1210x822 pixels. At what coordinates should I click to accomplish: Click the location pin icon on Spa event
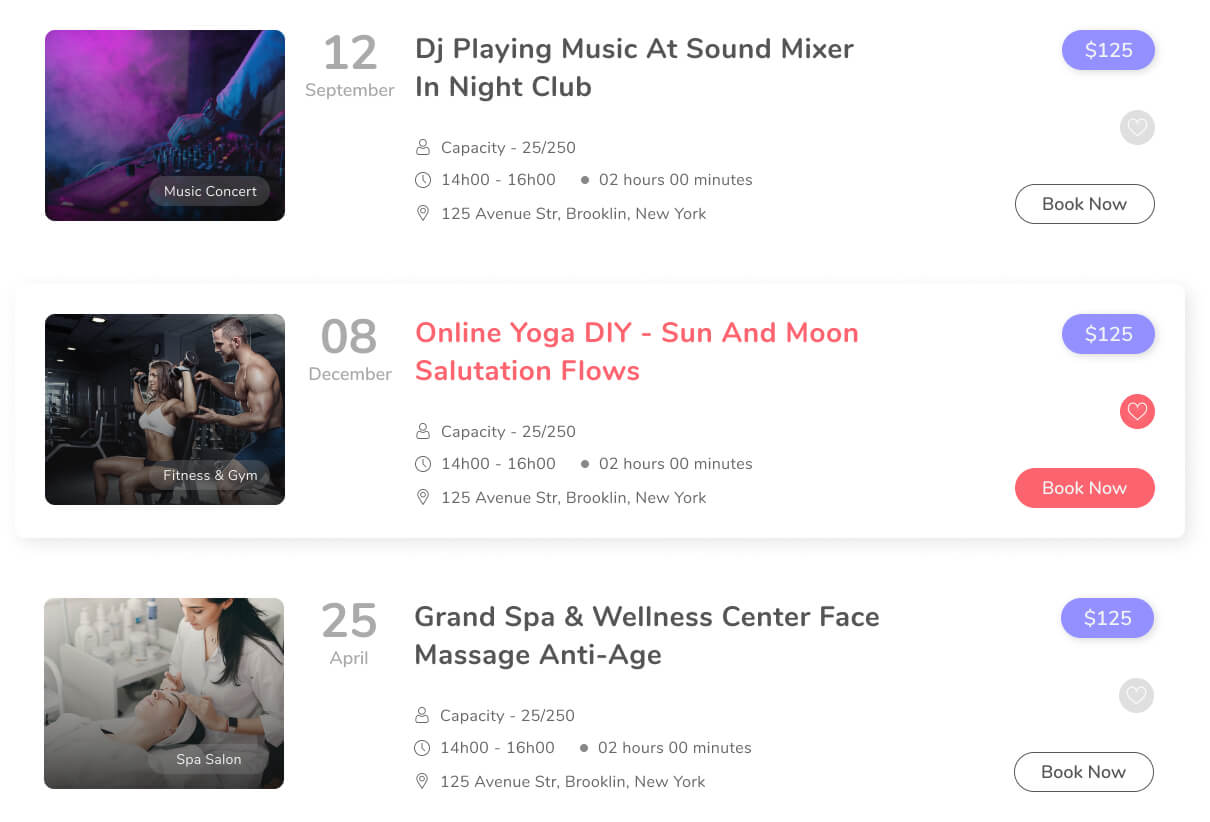(422, 781)
